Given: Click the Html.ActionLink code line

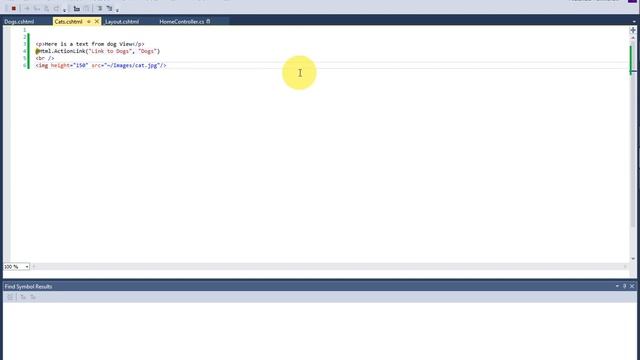Looking at the screenshot, I should coord(98,51).
